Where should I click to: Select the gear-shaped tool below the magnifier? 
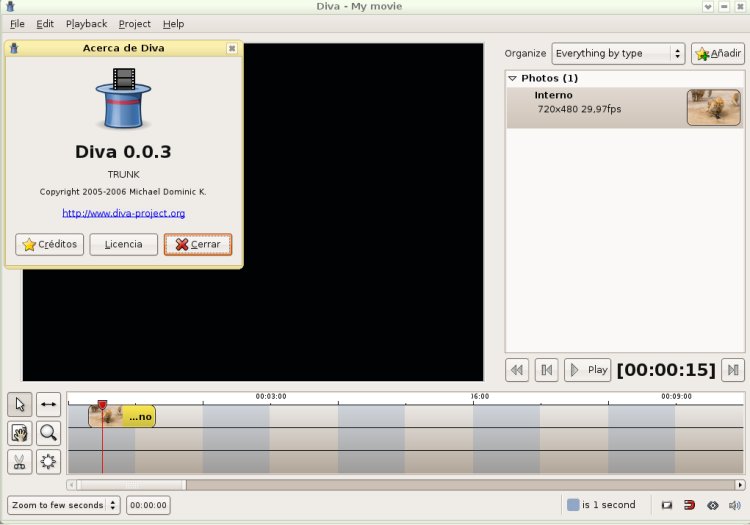[48, 462]
